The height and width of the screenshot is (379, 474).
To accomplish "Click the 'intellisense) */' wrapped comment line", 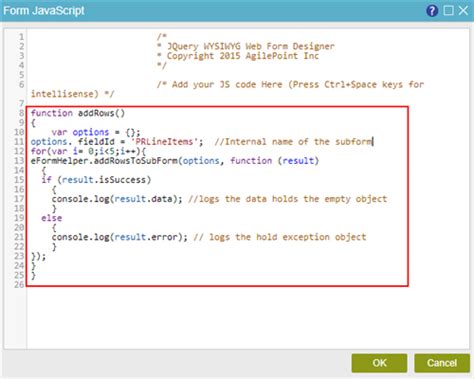I will coord(73,94).
